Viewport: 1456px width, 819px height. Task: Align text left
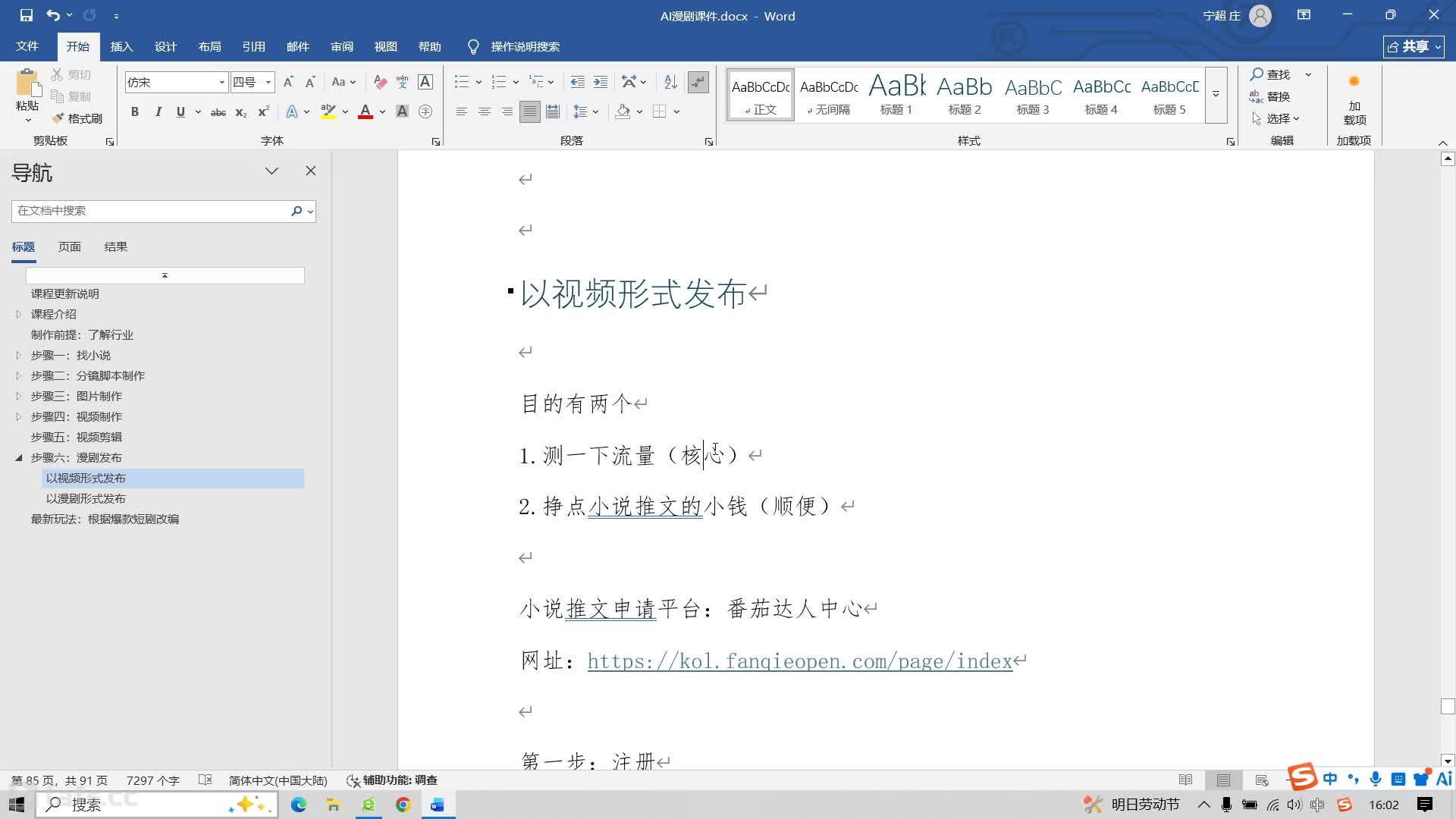pos(461,112)
